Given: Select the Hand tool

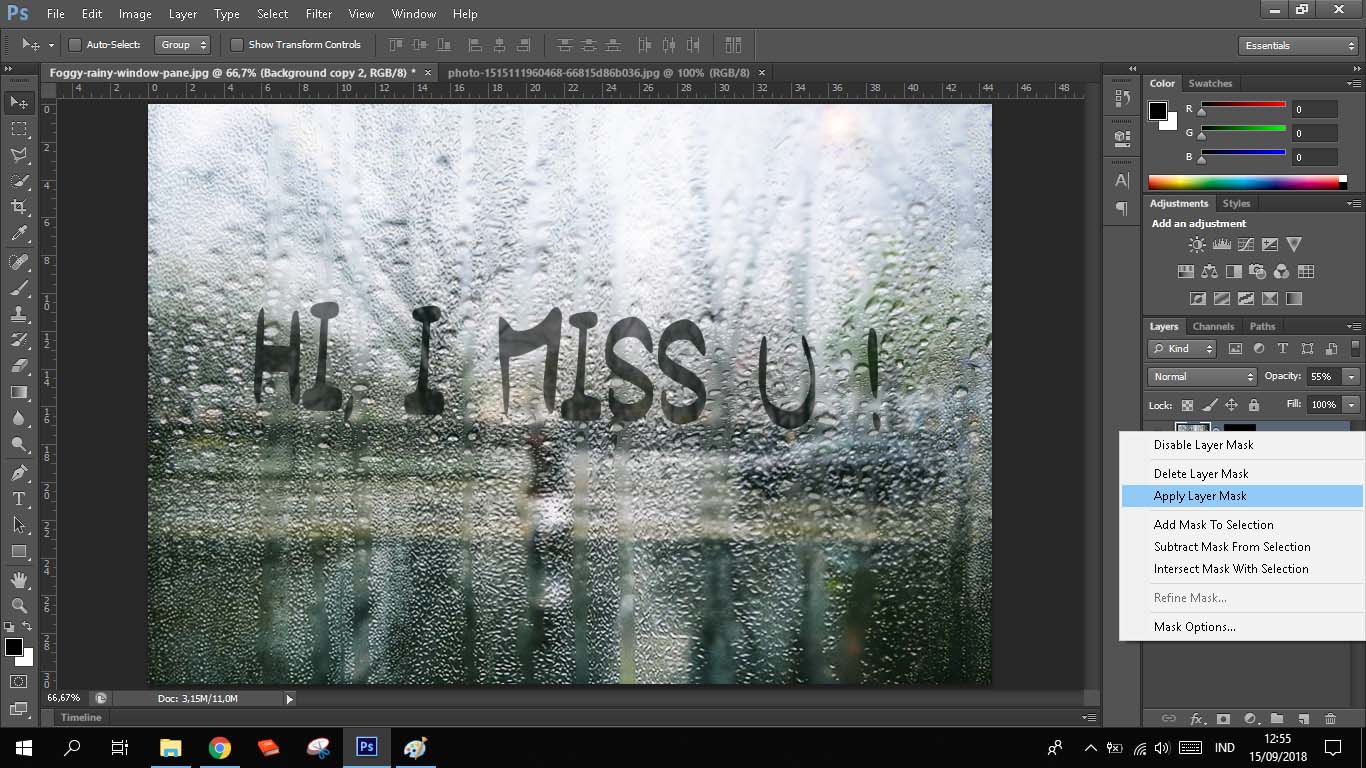Looking at the screenshot, I should pyautogui.click(x=18, y=579).
